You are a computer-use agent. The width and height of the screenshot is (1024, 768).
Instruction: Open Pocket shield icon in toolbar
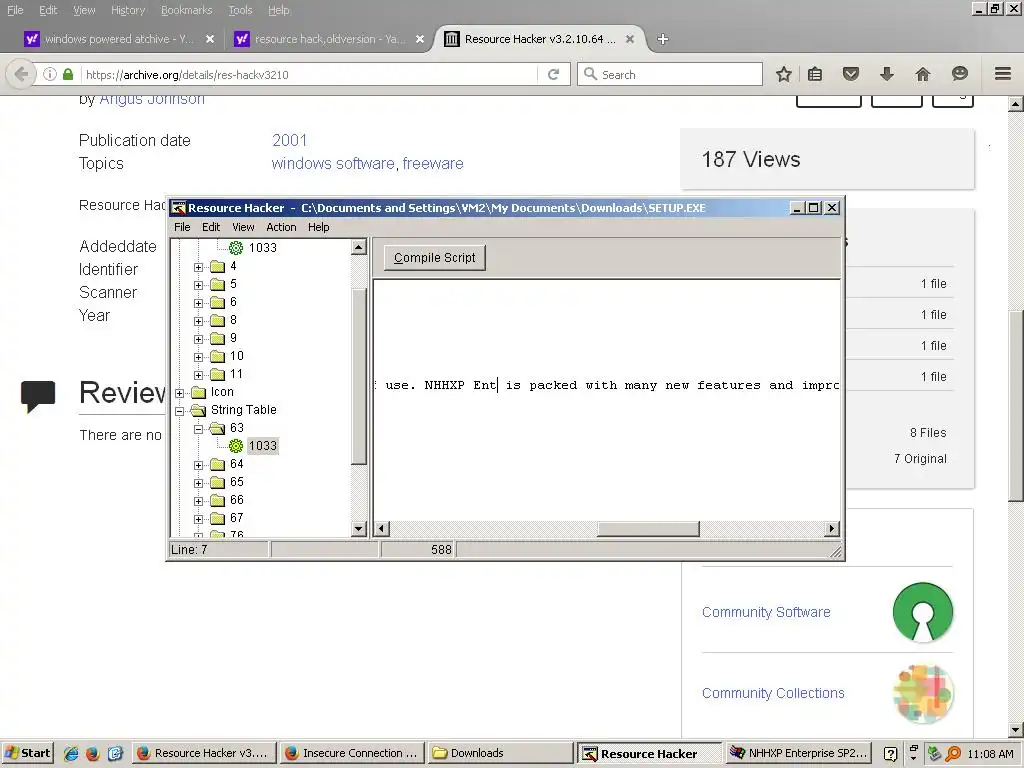850,74
